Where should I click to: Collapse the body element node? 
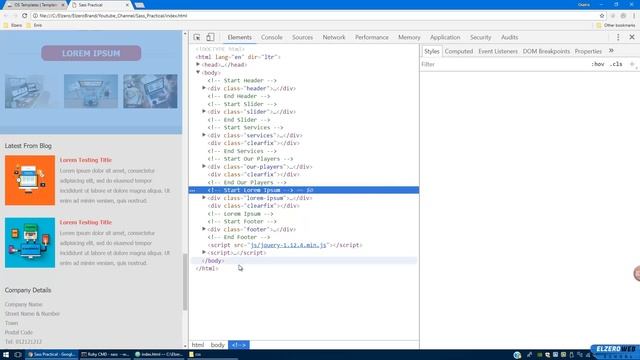198,72
